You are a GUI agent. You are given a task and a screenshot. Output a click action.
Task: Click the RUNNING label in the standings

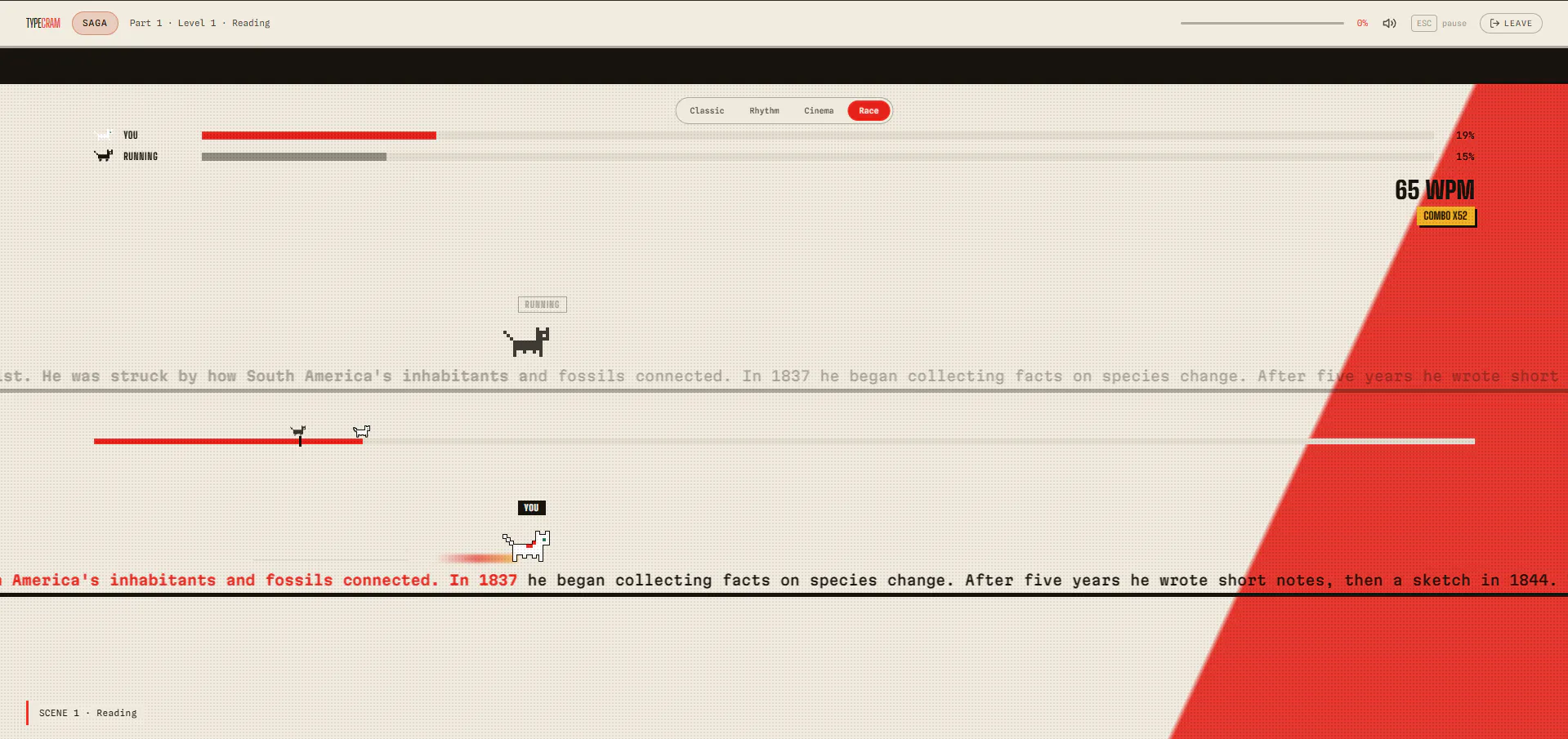click(x=141, y=157)
